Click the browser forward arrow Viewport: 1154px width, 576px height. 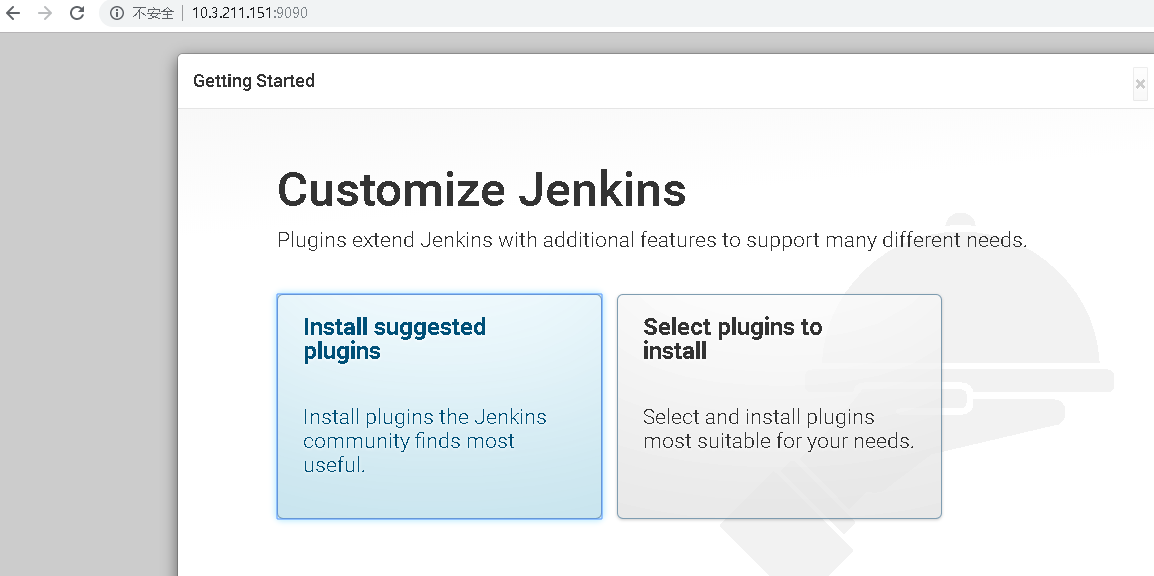click(45, 13)
